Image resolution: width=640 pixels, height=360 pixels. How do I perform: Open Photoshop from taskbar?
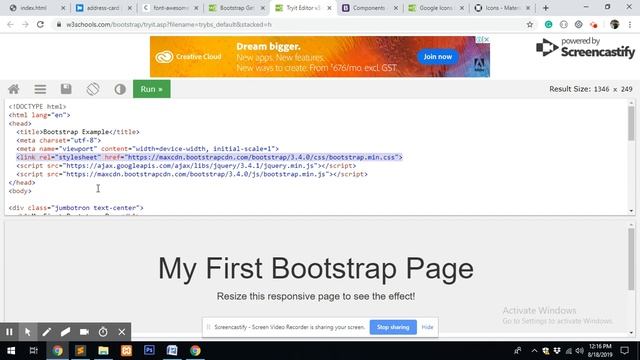click(149, 351)
